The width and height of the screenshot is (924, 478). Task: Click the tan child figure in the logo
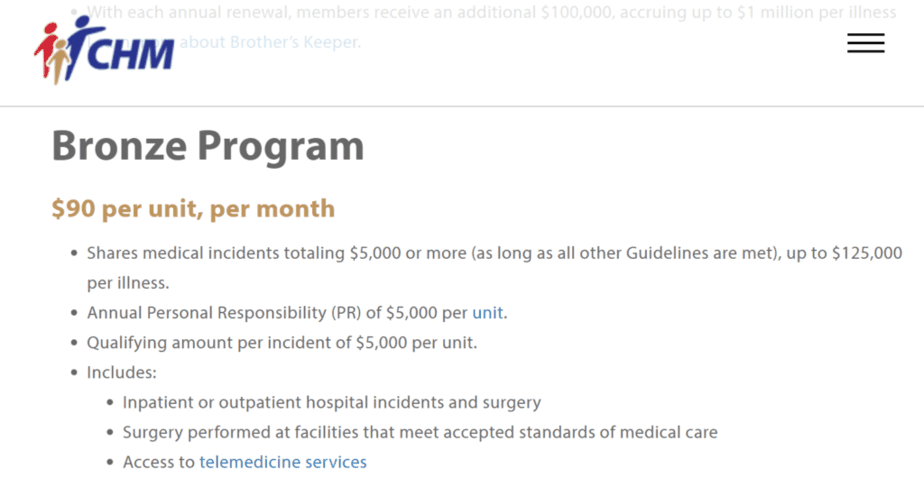pyautogui.click(x=58, y=62)
